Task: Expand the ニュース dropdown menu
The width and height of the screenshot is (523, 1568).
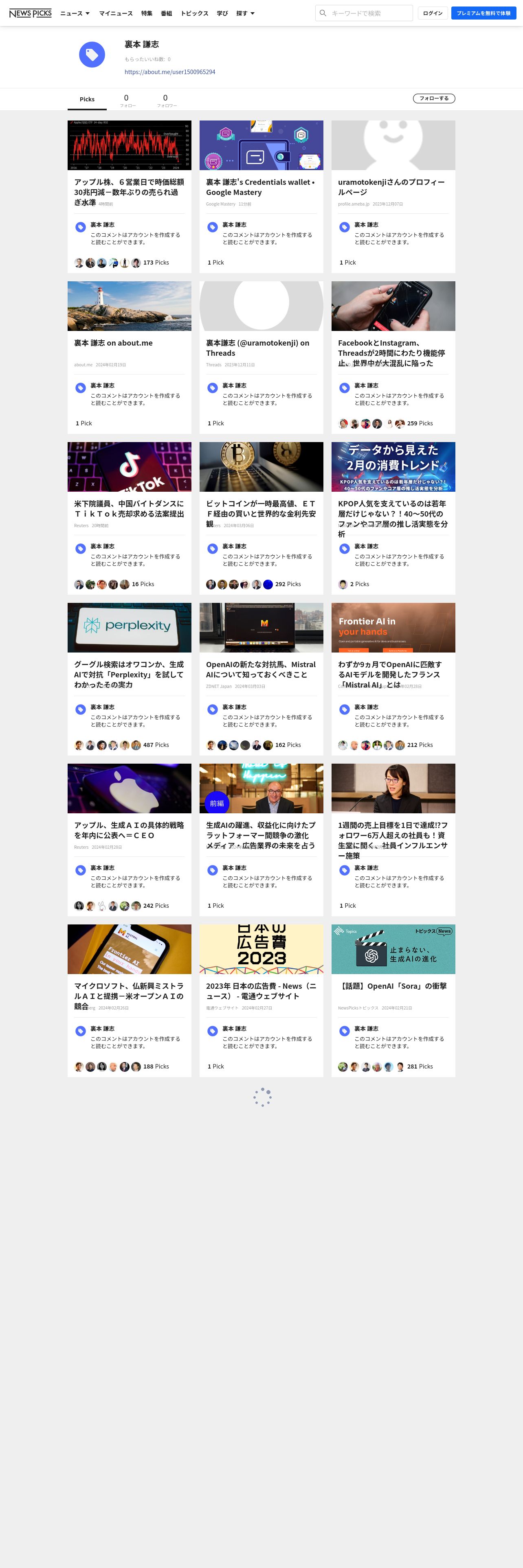Action: (75, 13)
